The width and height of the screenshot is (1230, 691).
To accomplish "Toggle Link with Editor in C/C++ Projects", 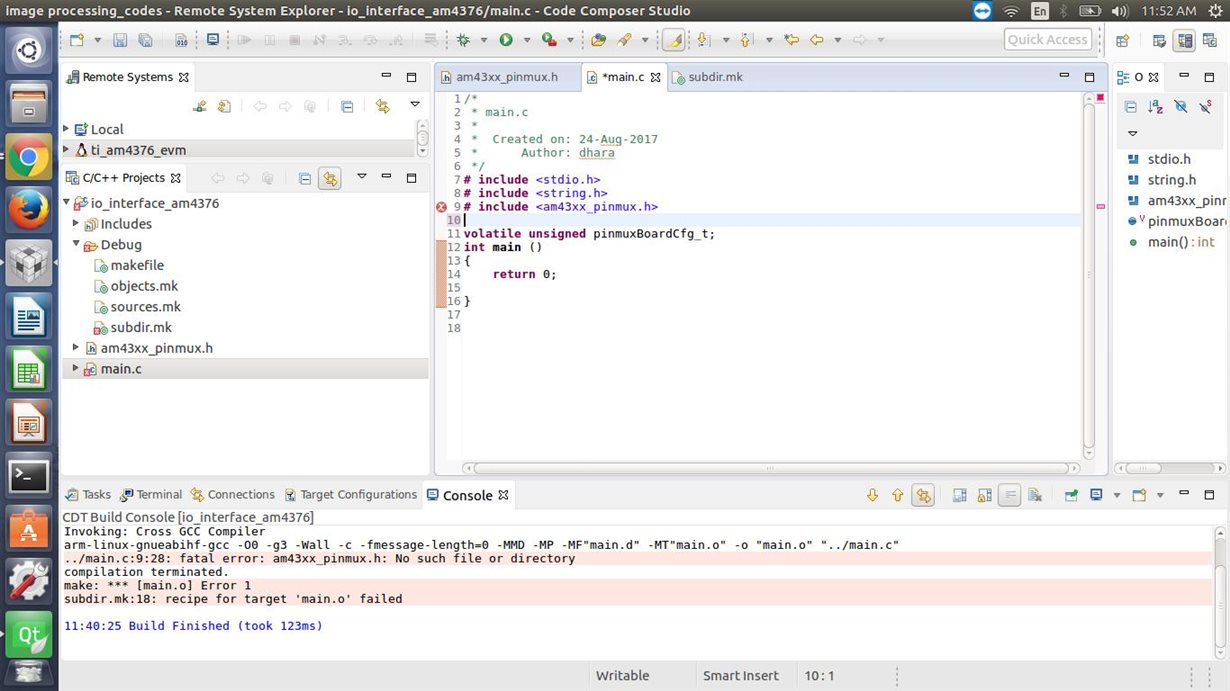I will pos(330,178).
